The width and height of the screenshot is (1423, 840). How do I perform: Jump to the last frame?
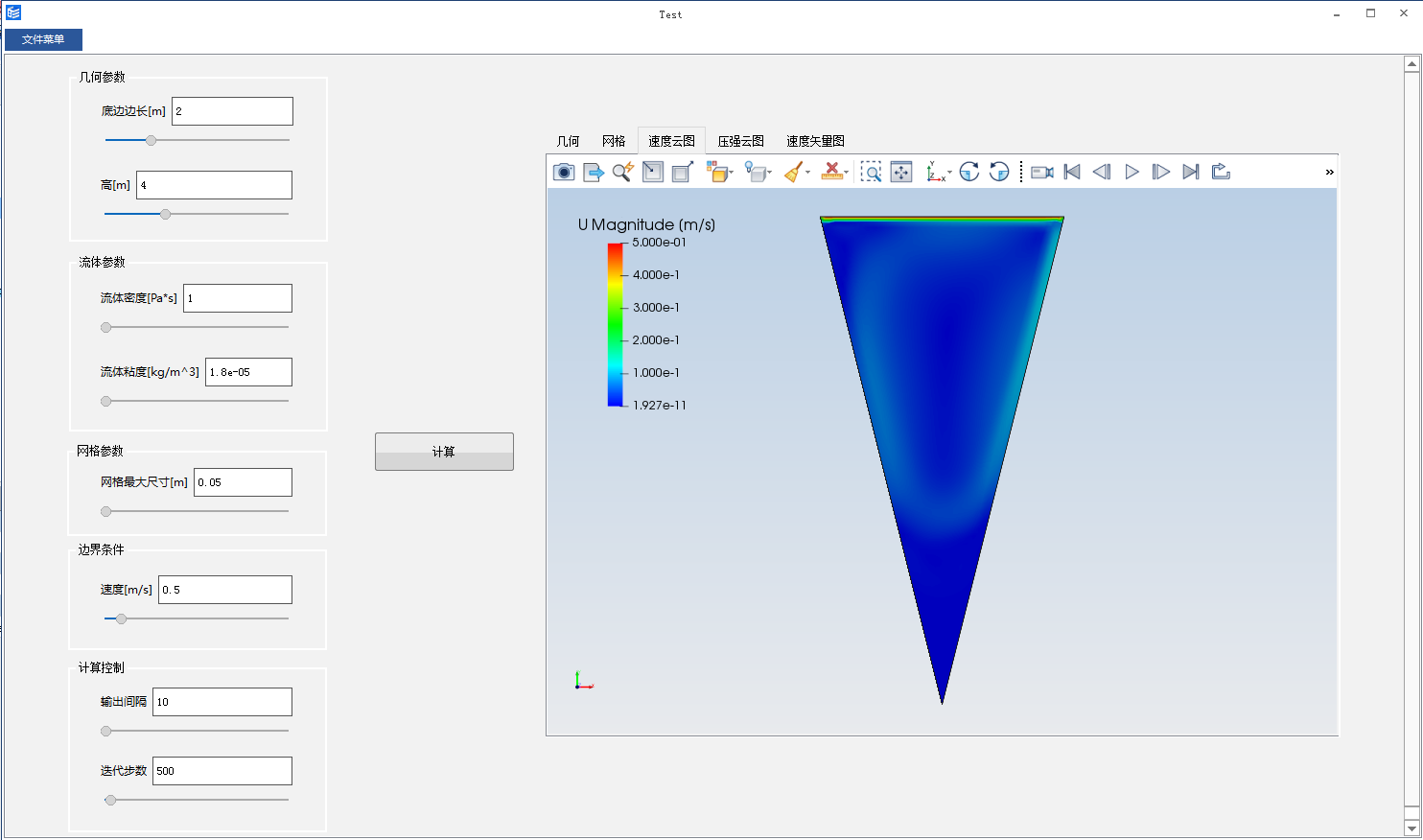[1191, 172]
